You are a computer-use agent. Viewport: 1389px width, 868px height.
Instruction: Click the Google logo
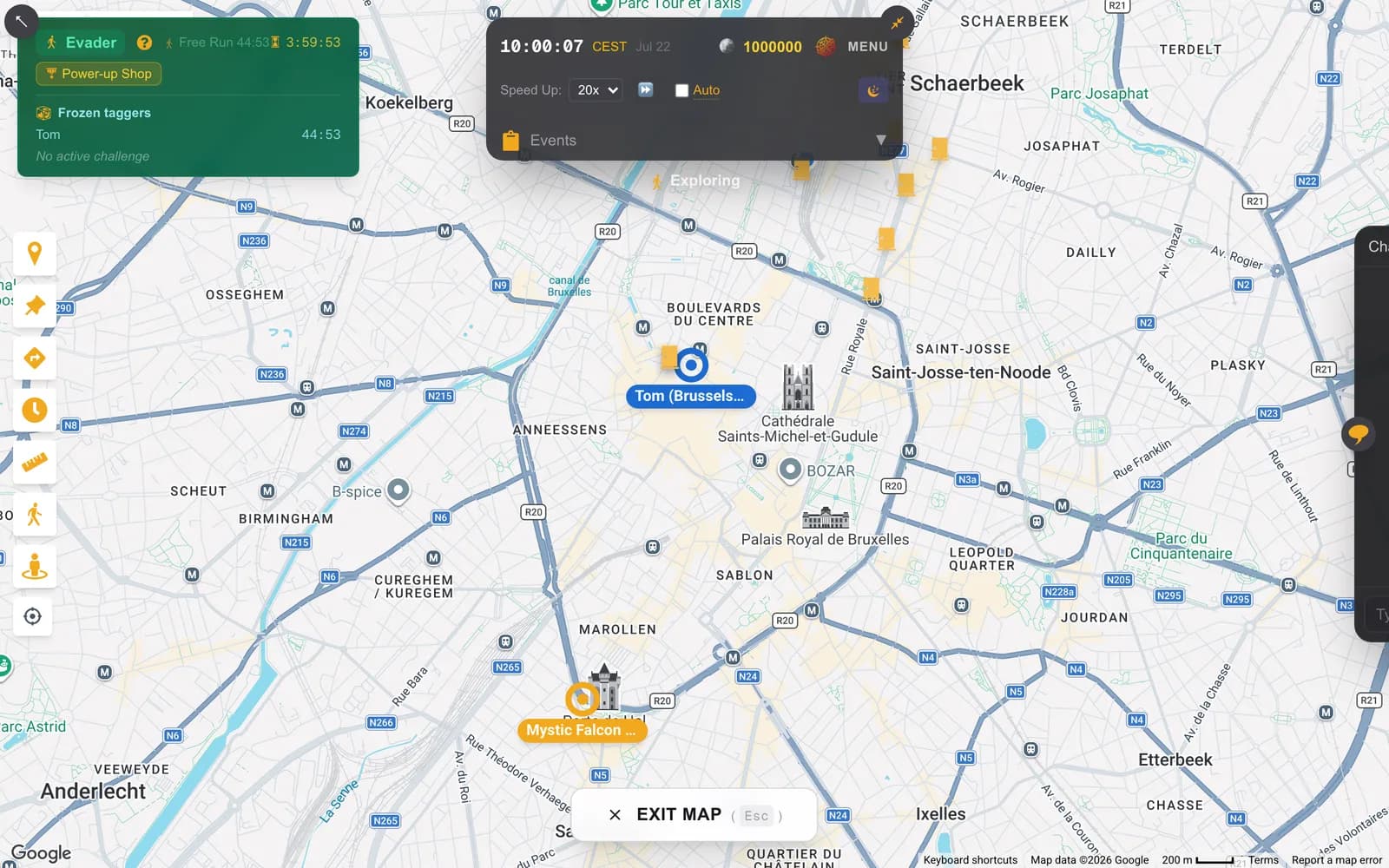coord(41,853)
